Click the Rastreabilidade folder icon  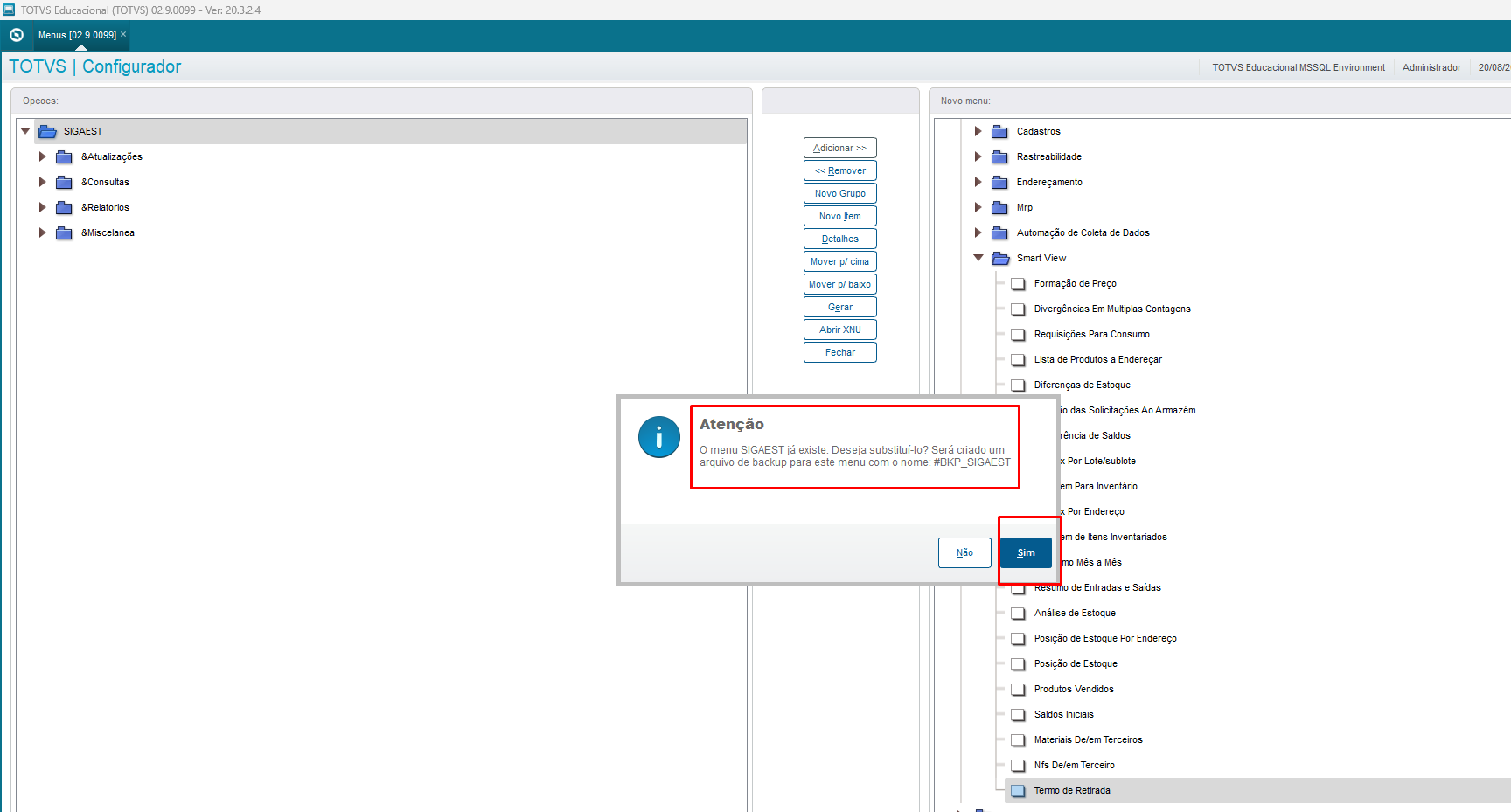click(999, 157)
